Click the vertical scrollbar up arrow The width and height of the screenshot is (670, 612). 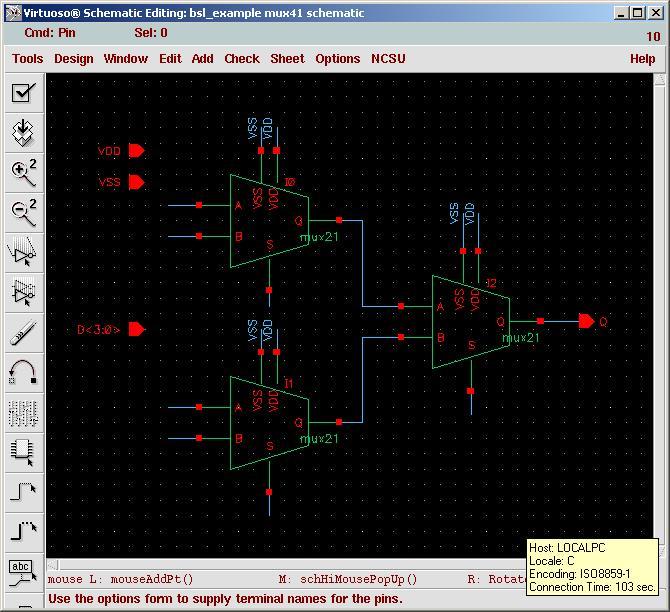coord(659,79)
